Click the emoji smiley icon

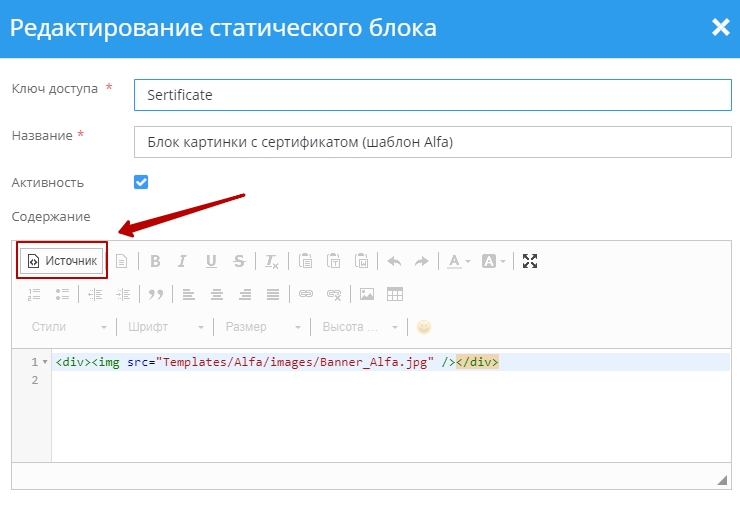pos(424,327)
